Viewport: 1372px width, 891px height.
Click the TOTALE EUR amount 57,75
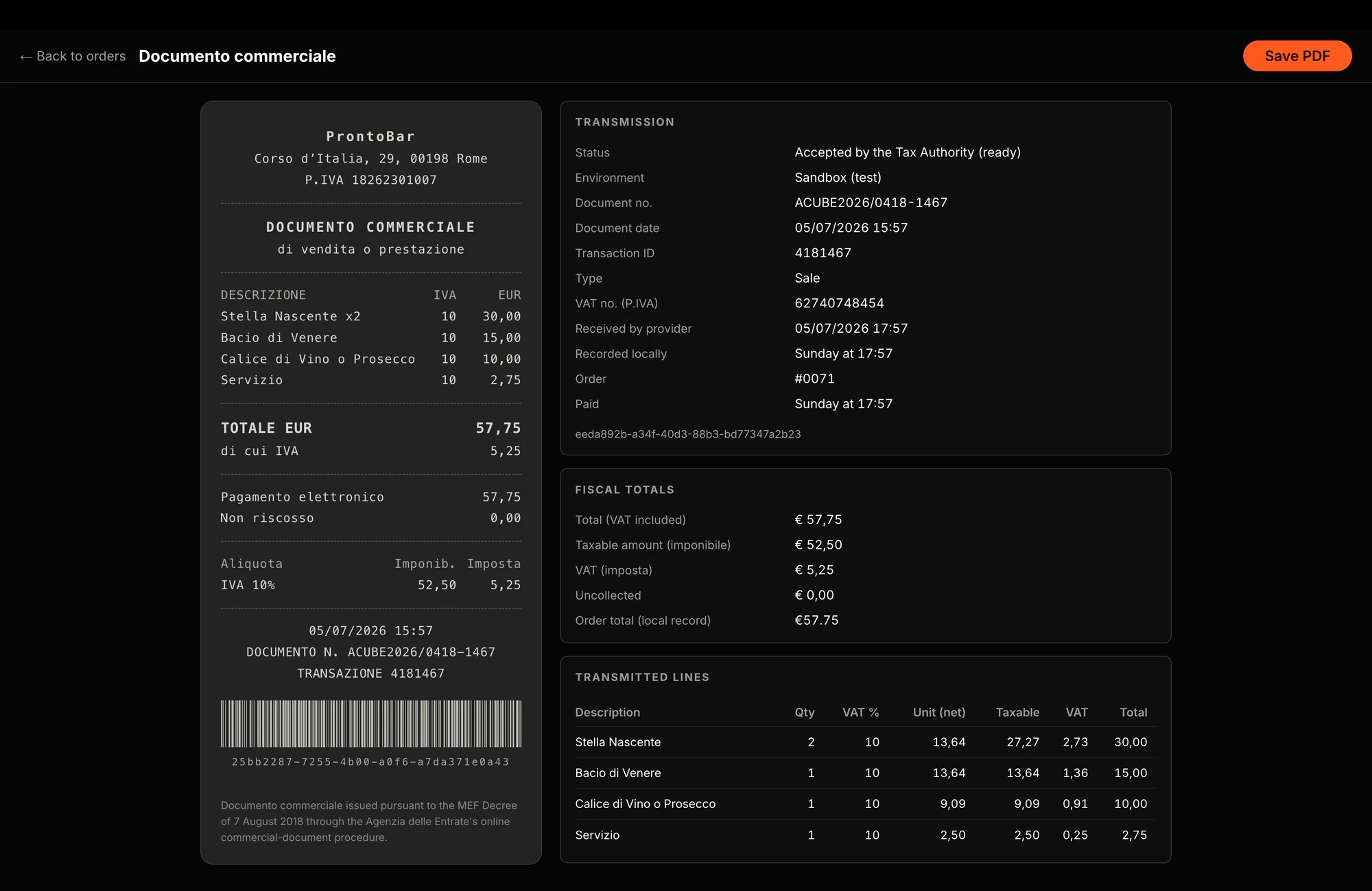(x=498, y=428)
